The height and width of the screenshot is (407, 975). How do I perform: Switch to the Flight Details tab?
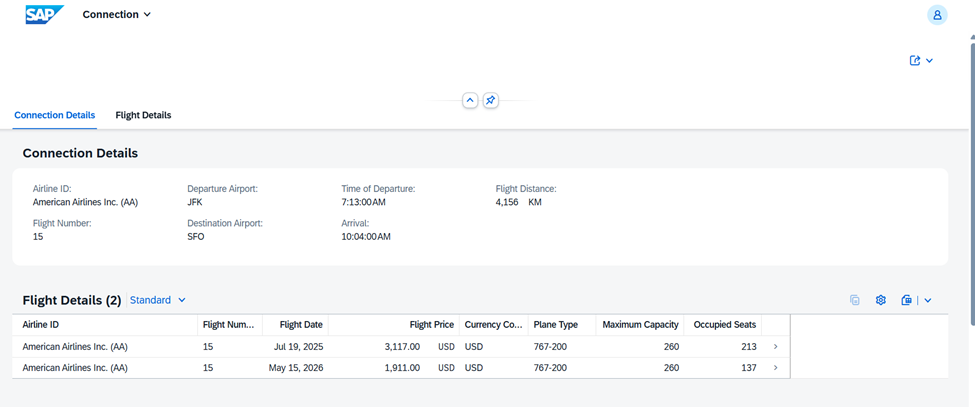tap(143, 115)
